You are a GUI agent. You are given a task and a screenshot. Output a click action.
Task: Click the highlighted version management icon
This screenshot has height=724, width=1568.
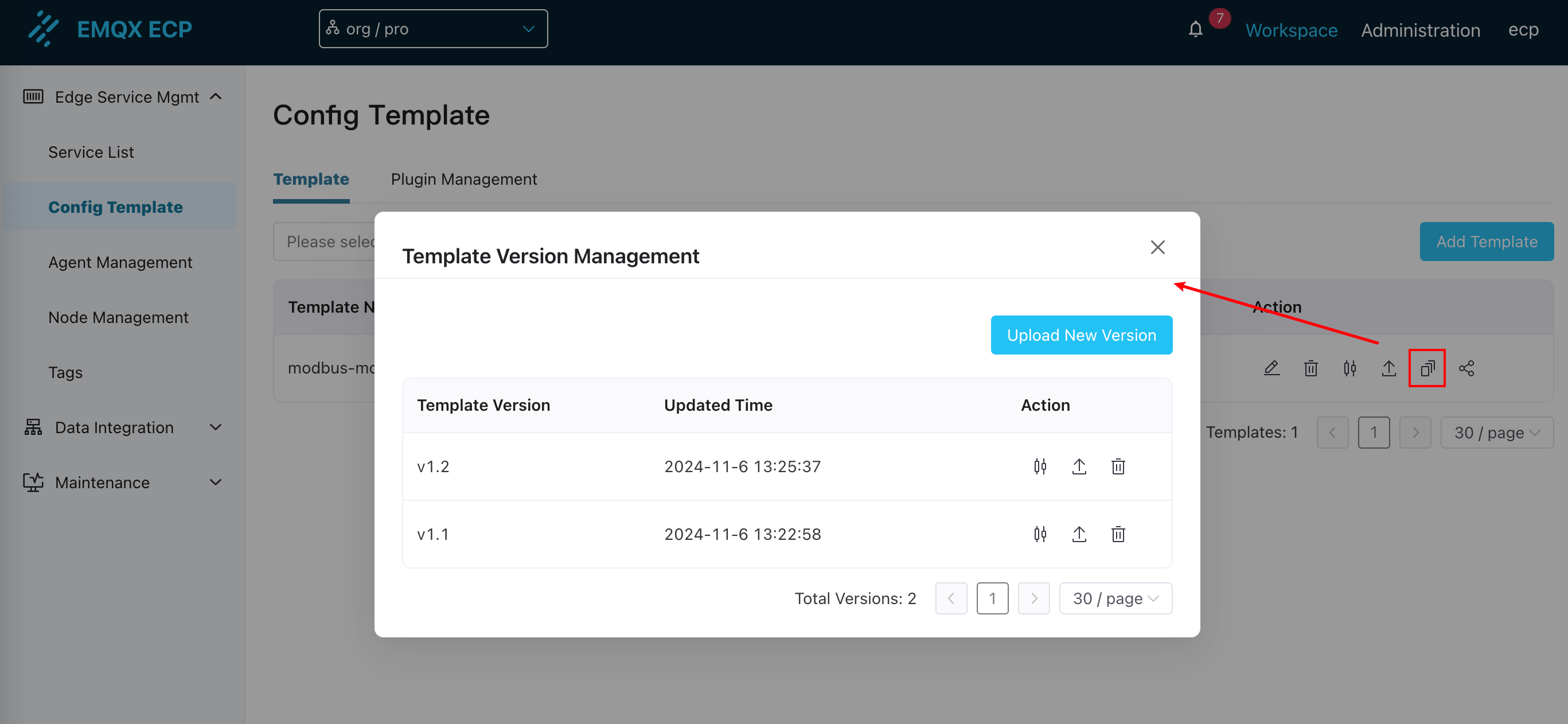point(1427,368)
